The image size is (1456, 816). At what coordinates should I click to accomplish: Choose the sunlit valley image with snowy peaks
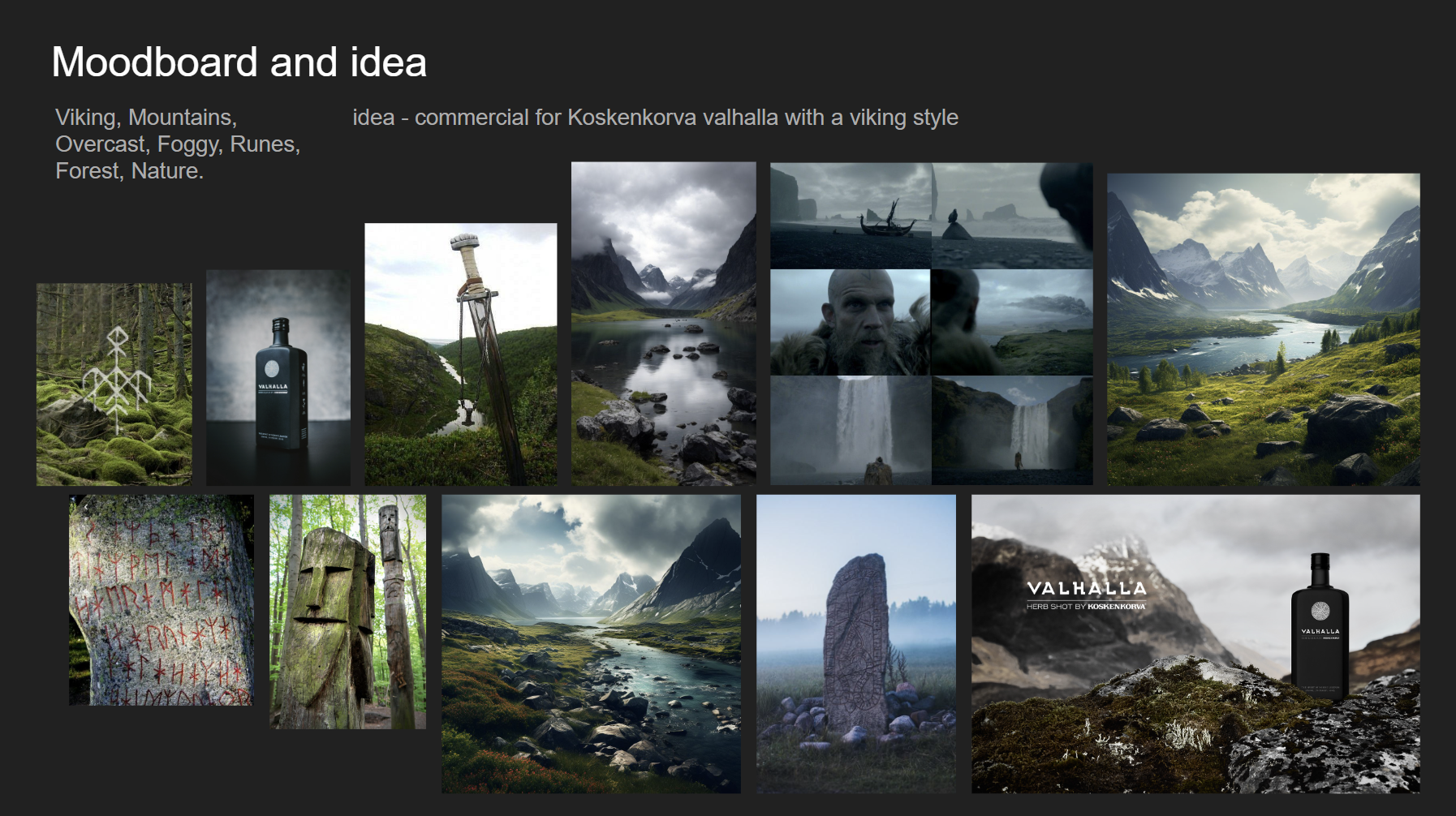tap(1264, 329)
